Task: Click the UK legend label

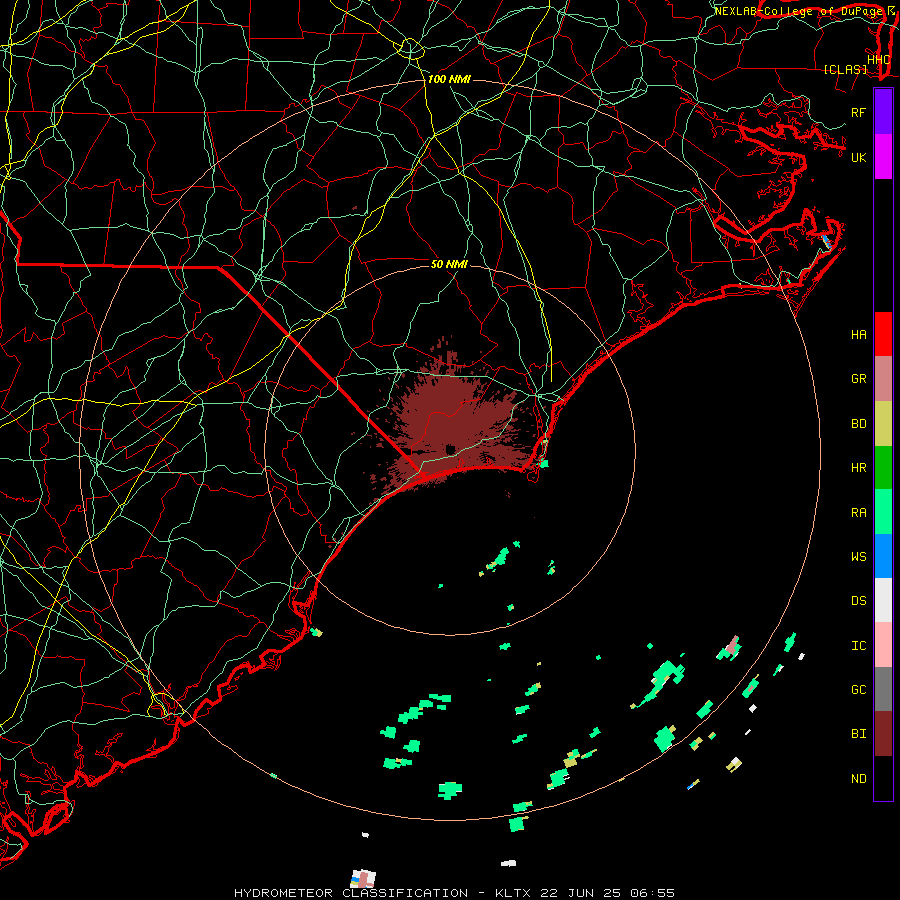Action: point(859,157)
